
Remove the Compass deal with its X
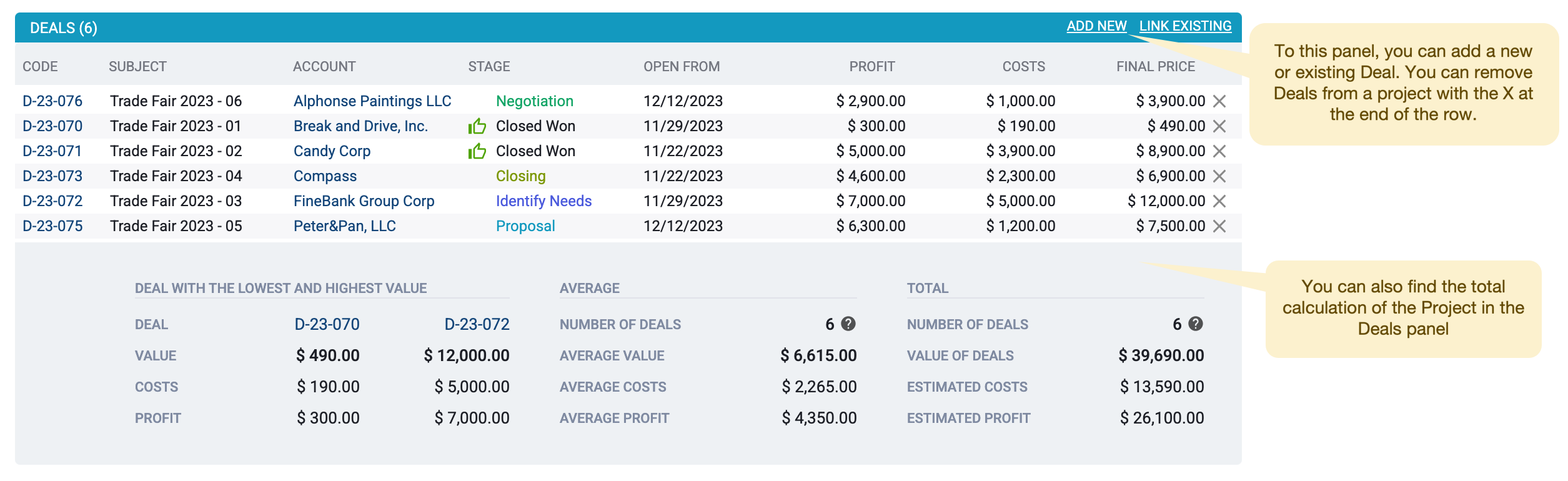[1219, 176]
